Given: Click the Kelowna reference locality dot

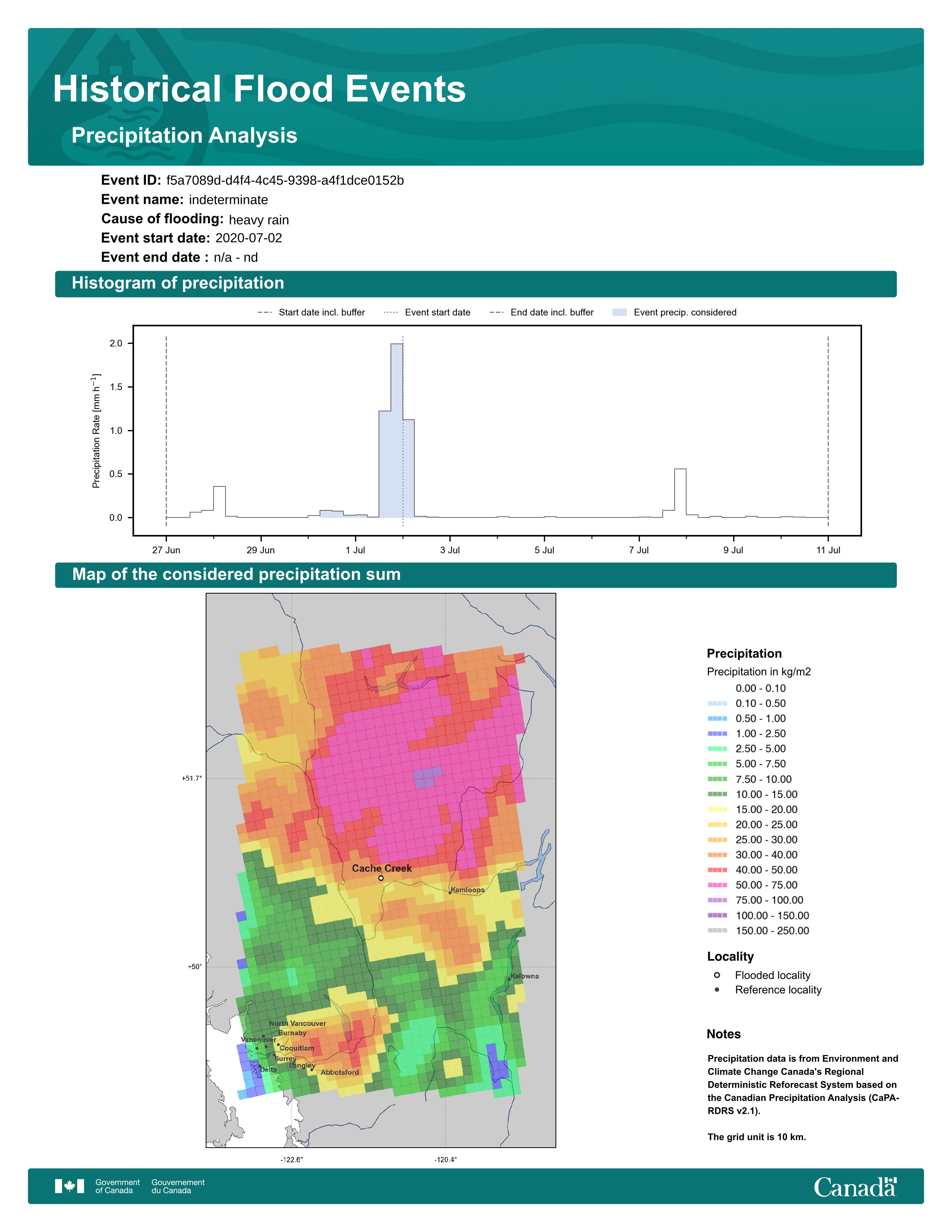Looking at the screenshot, I should (x=509, y=979).
